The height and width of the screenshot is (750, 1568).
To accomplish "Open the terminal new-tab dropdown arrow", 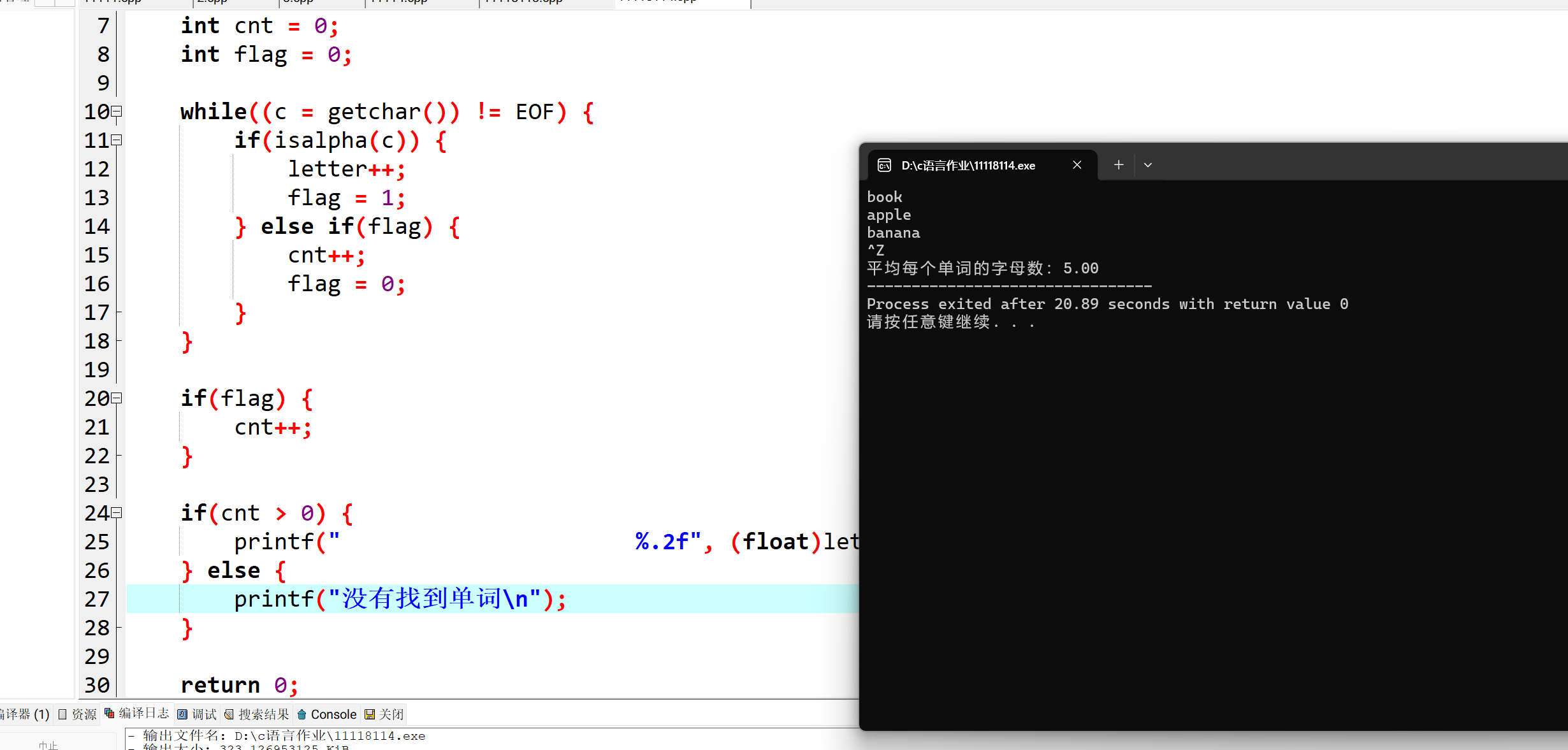I will (x=1148, y=165).
